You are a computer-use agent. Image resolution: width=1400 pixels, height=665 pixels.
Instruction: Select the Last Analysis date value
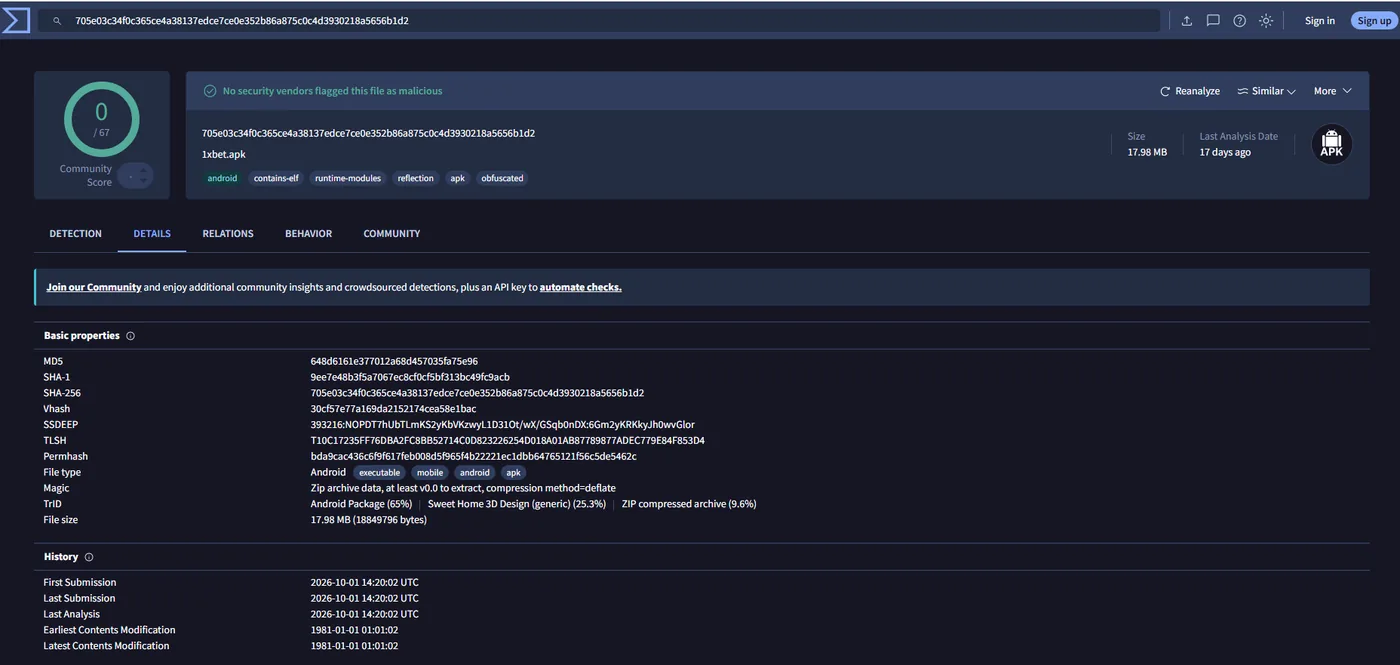click(365, 614)
